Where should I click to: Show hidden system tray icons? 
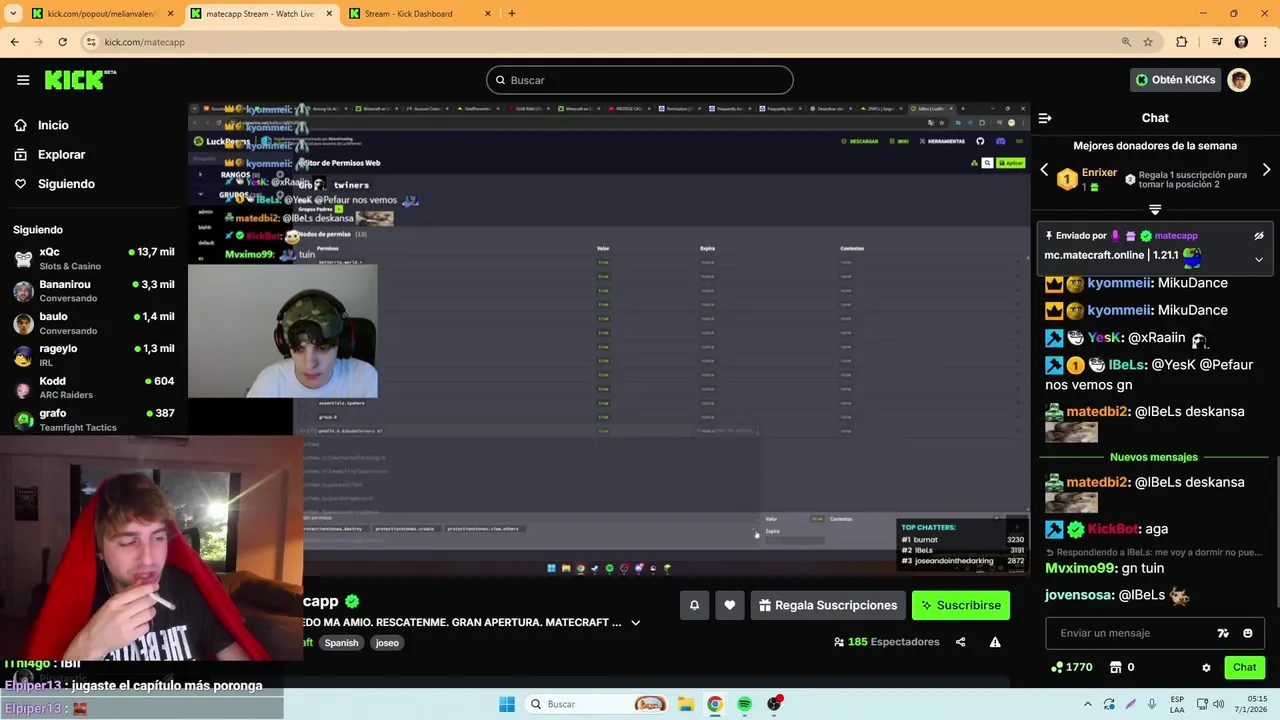point(1089,704)
